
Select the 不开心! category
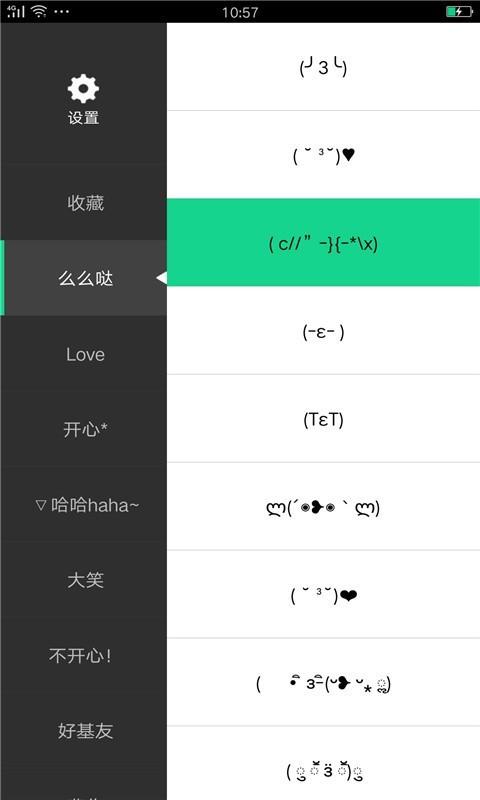point(84,656)
